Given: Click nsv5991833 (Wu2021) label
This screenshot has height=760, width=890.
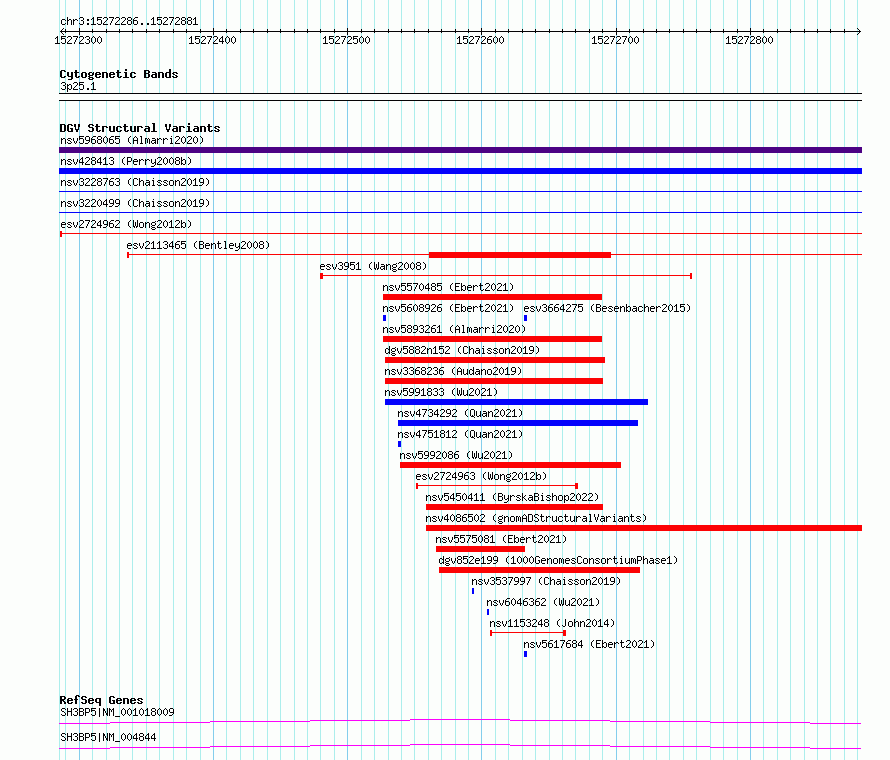Looking at the screenshot, I should pos(441,392).
